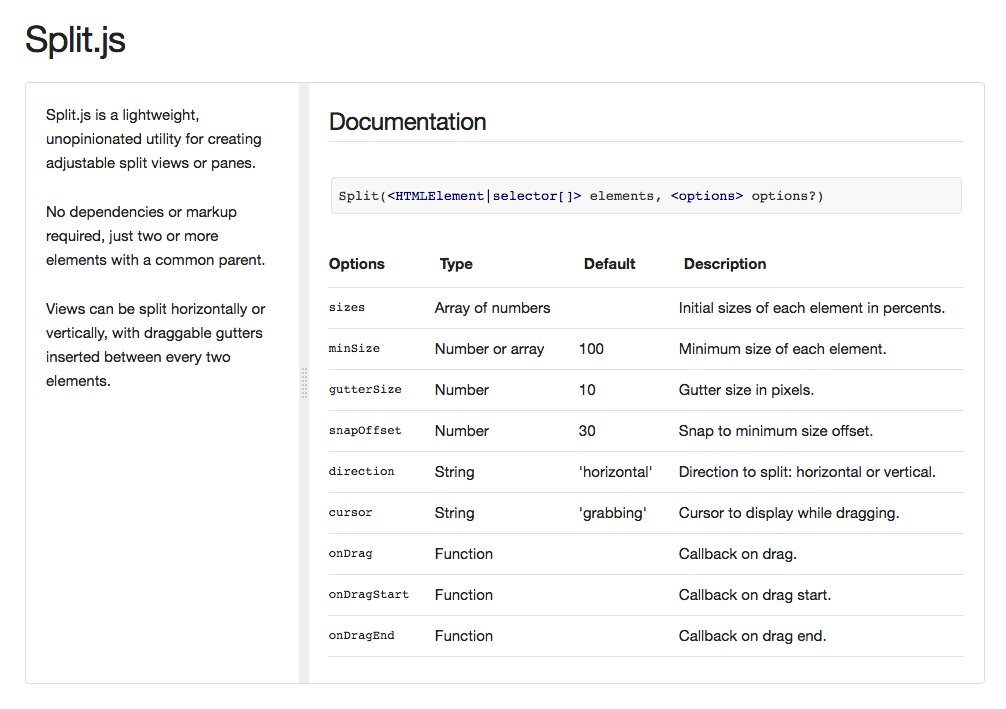The height and width of the screenshot is (709, 1006).
Task: Click the Number type in the gutterSize row
Action: 462,390
